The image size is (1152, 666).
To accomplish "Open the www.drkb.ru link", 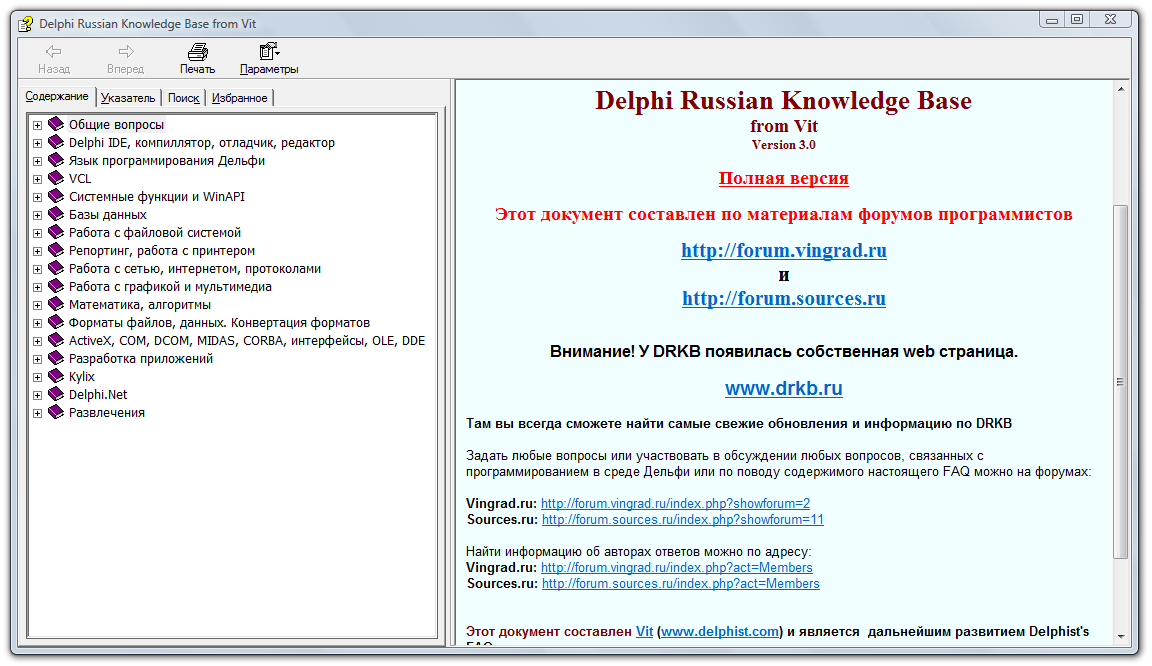I will click(x=783, y=388).
